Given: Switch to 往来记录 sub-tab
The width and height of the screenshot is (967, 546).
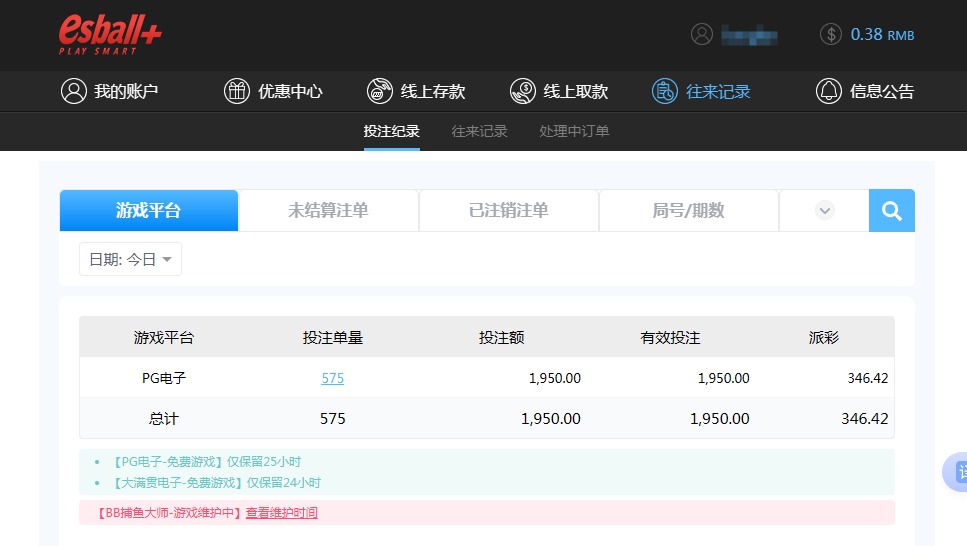Looking at the screenshot, I should click(x=479, y=131).
